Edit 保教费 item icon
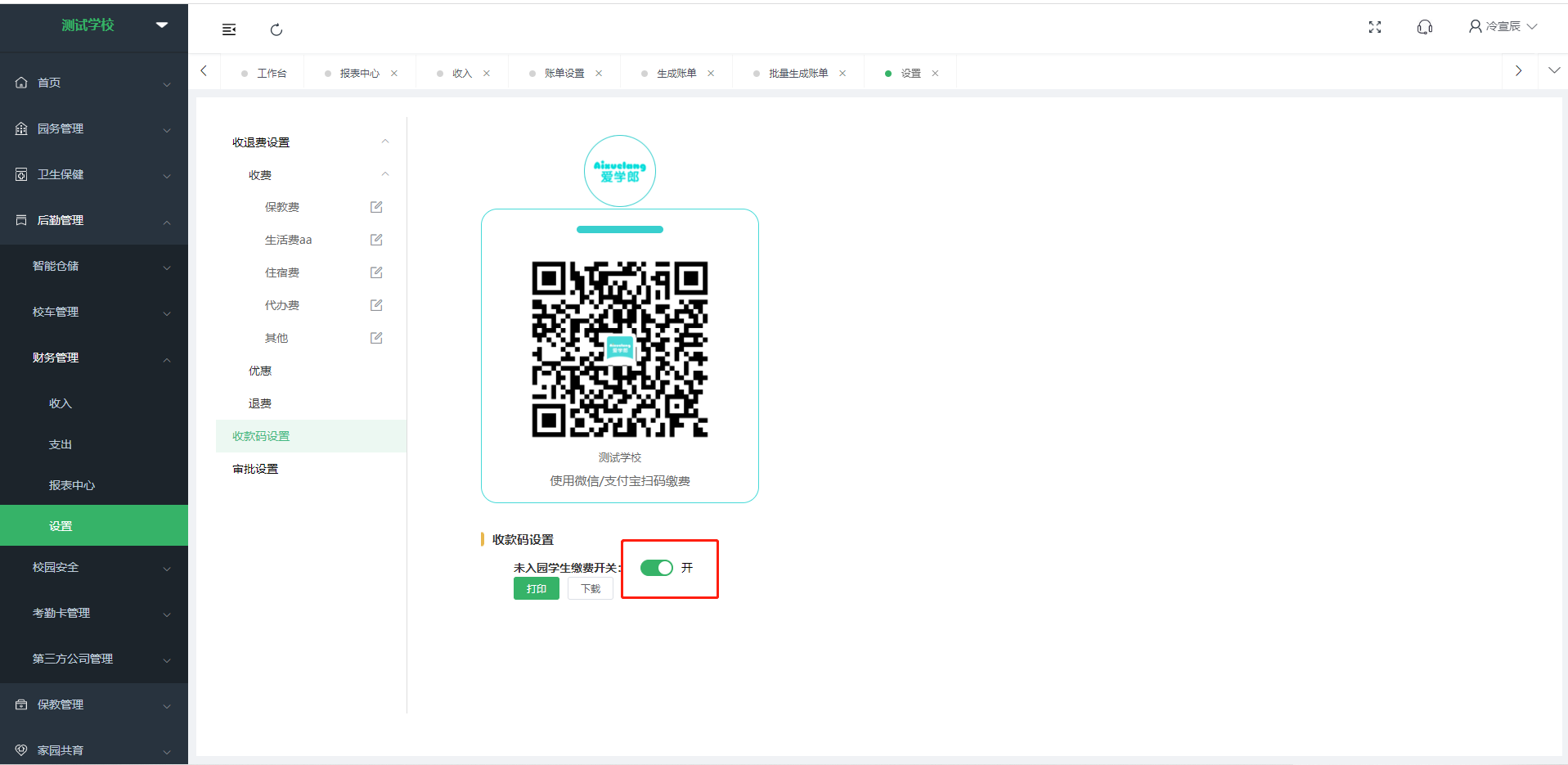 coord(376,207)
